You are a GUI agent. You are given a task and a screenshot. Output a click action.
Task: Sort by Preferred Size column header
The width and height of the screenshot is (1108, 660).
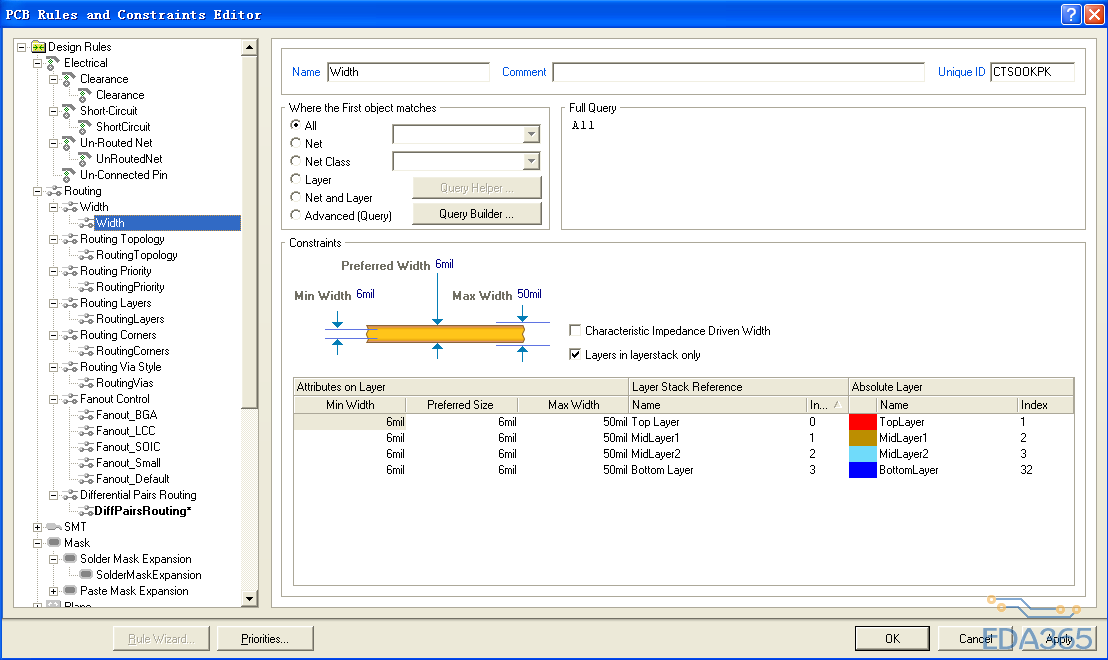pyautogui.click(x=460, y=405)
